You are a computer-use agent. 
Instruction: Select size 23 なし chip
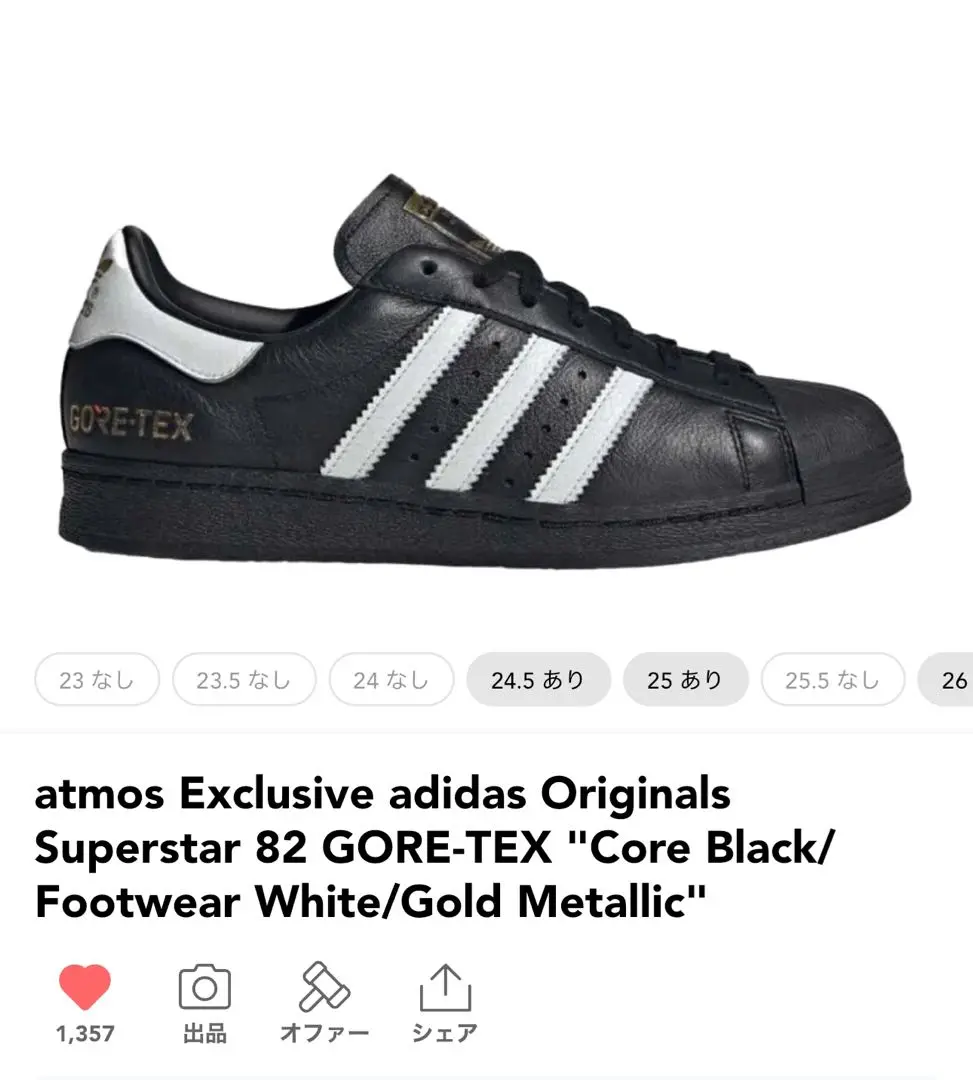(96, 680)
